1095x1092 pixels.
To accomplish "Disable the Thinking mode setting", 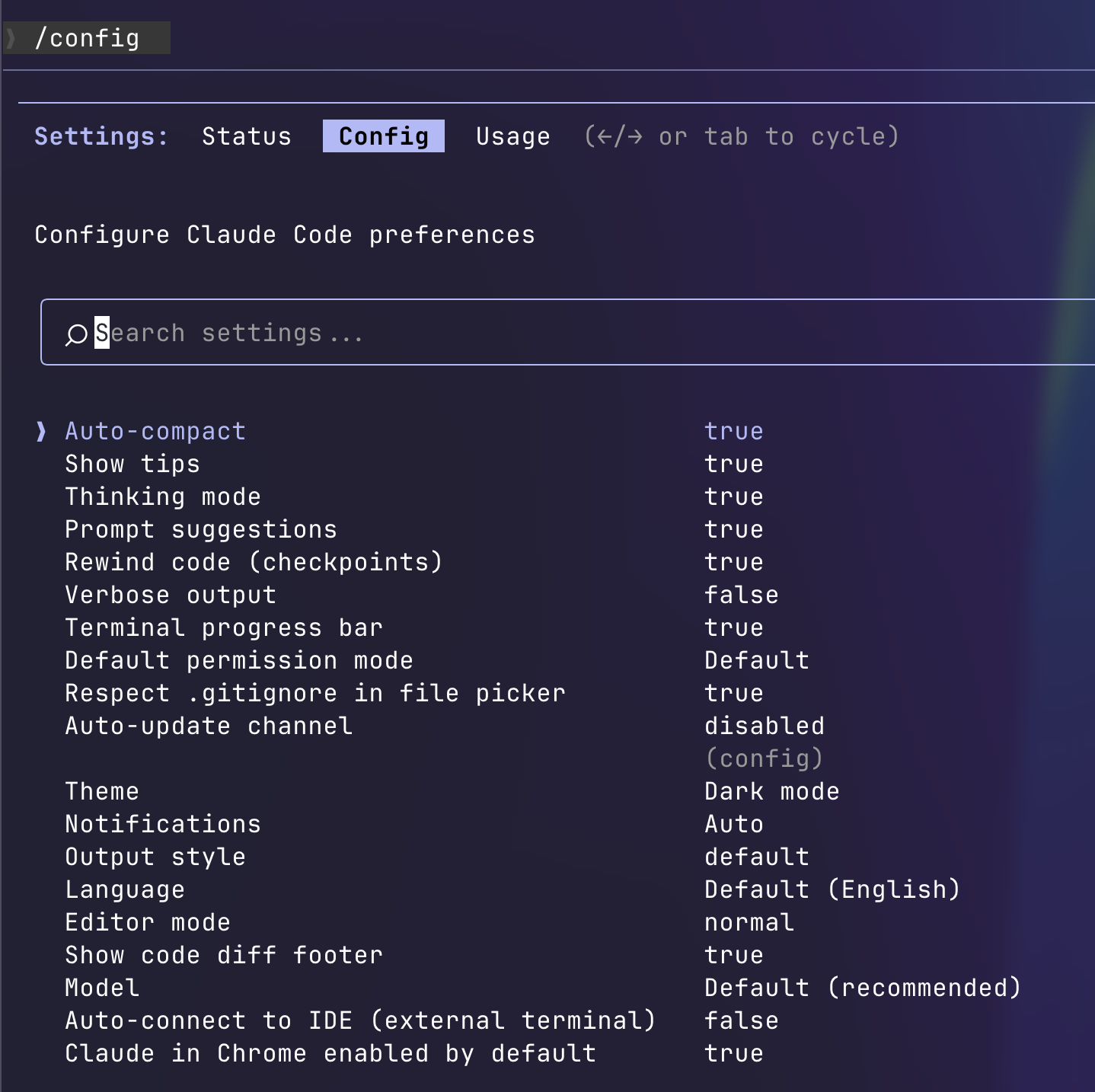I will click(163, 497).
